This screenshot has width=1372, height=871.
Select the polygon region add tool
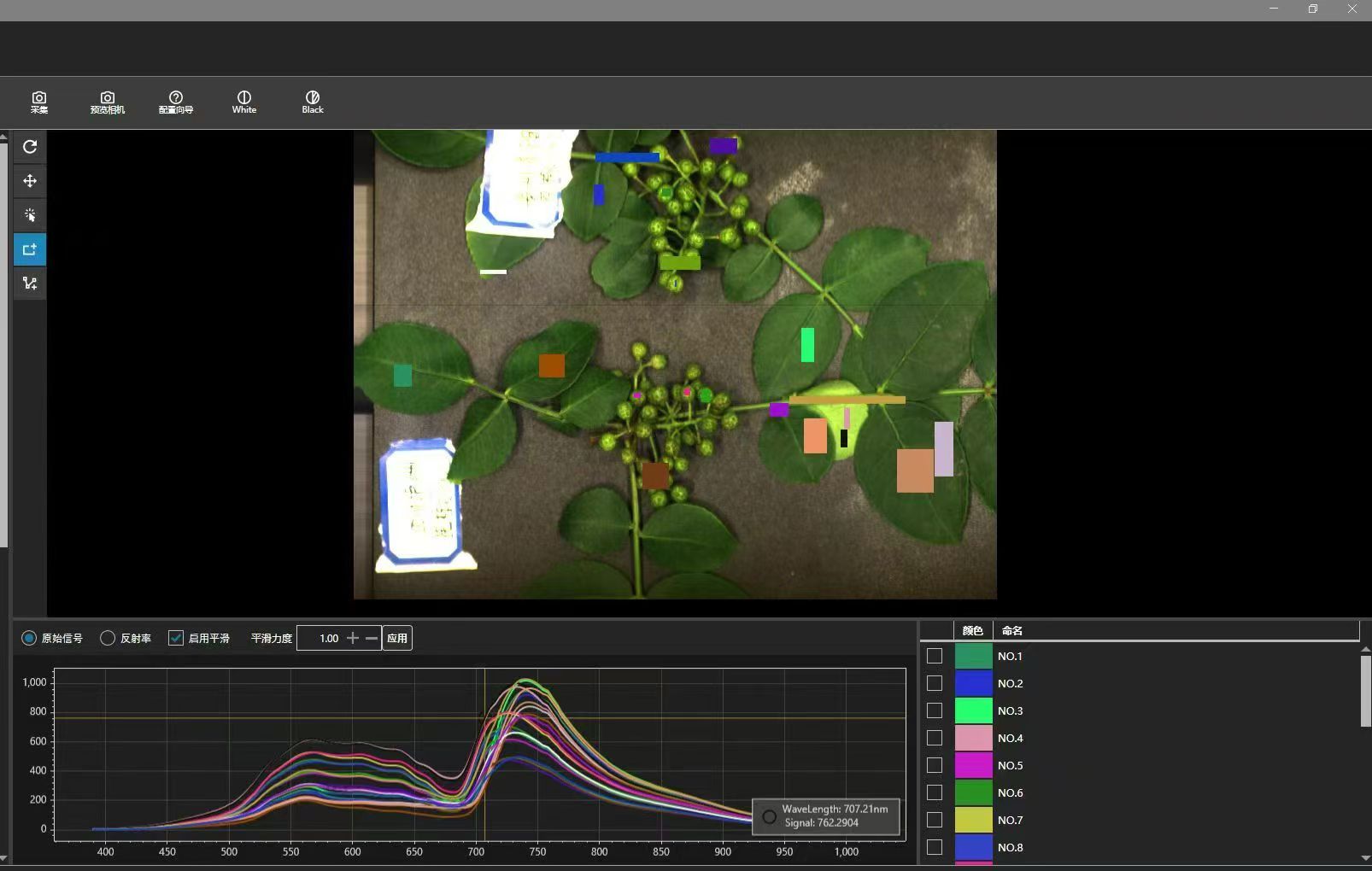click(30, 284)
